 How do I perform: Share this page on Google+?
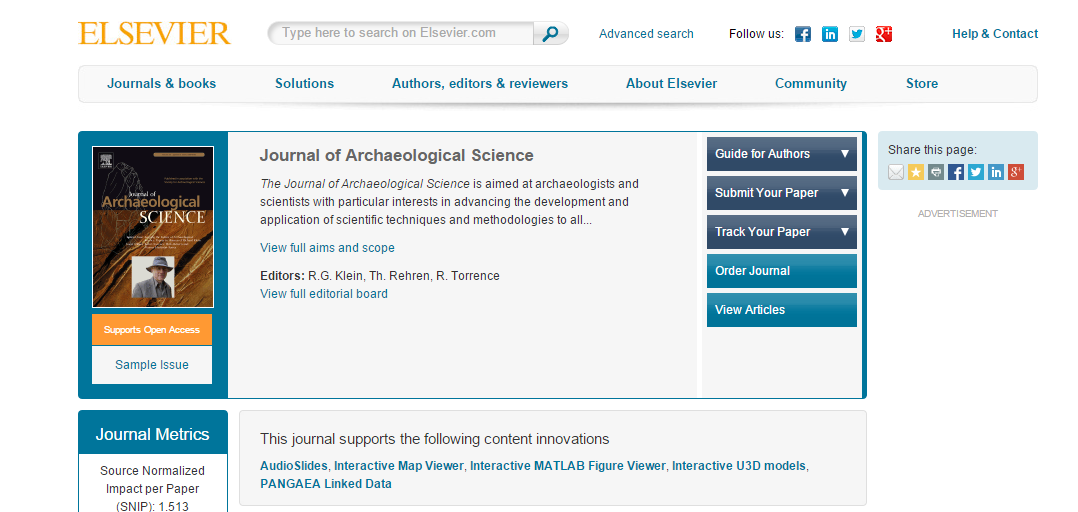(x=1016, y=172)
